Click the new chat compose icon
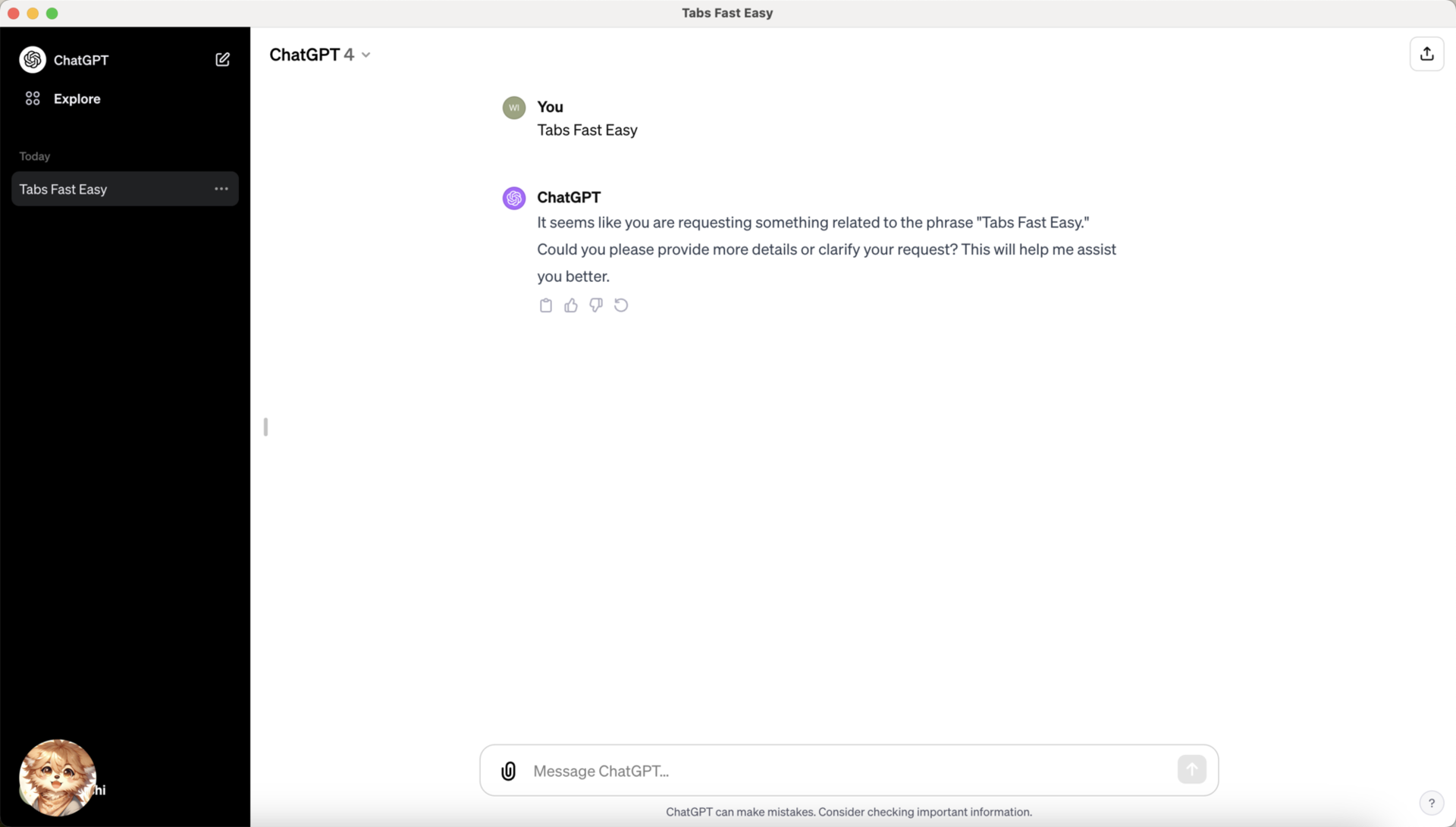This screenshot has width=1456, height=827. point(222,59)
